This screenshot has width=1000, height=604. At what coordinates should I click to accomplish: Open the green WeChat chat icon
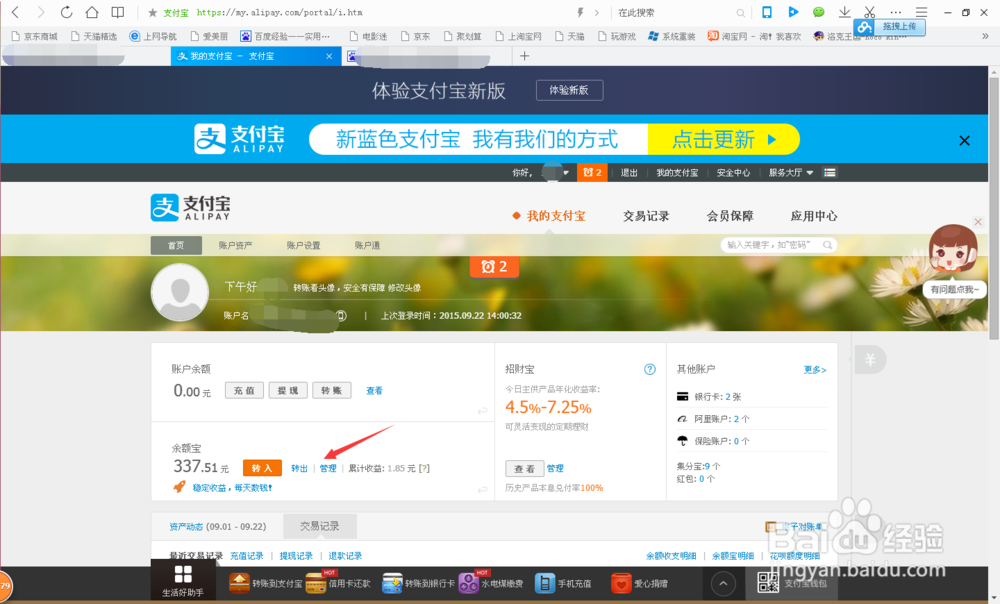[x=818, y=12]
